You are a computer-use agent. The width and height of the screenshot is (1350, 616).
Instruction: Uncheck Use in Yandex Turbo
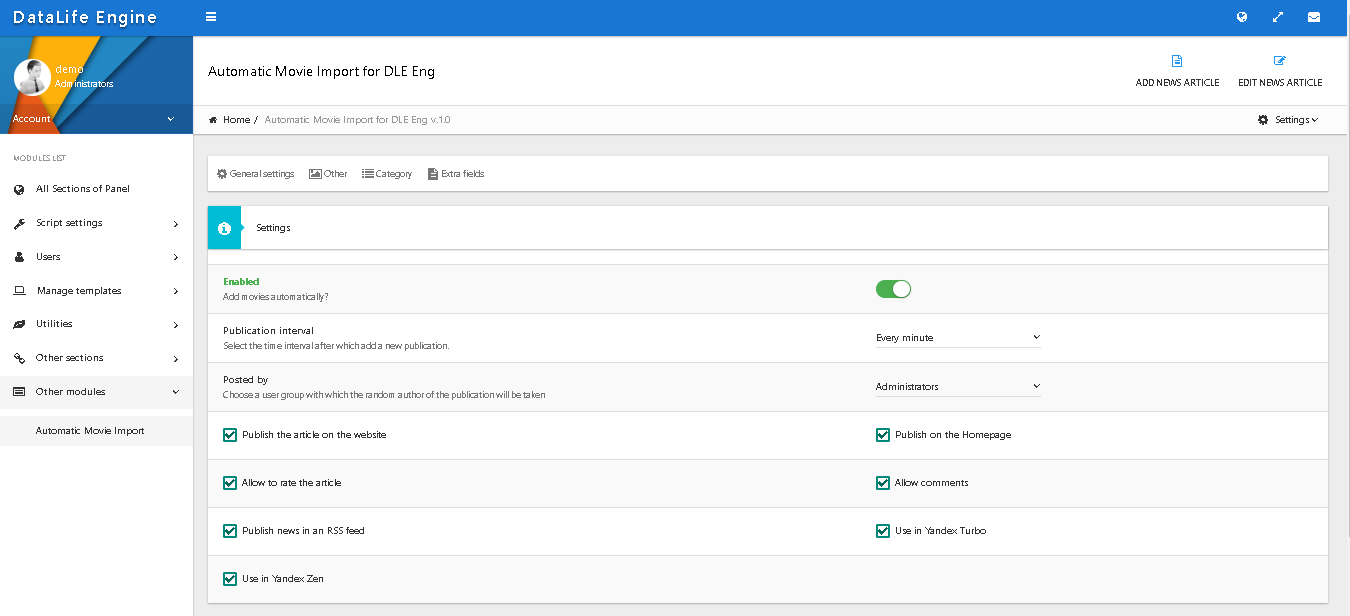point(883,531)
